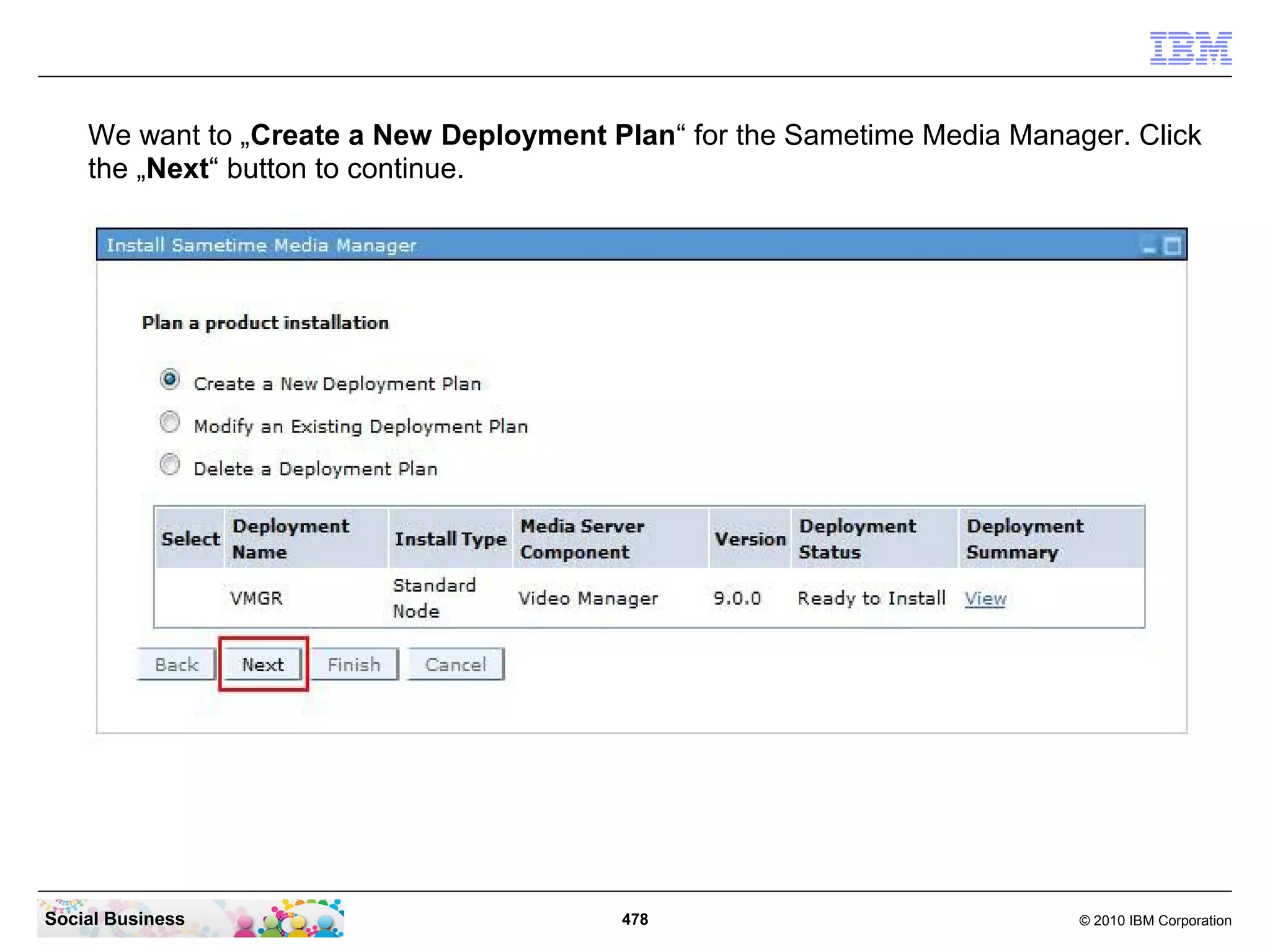1270x952 pixels.
Task: Click the Finish button
Action: click(x=354, y=664)
